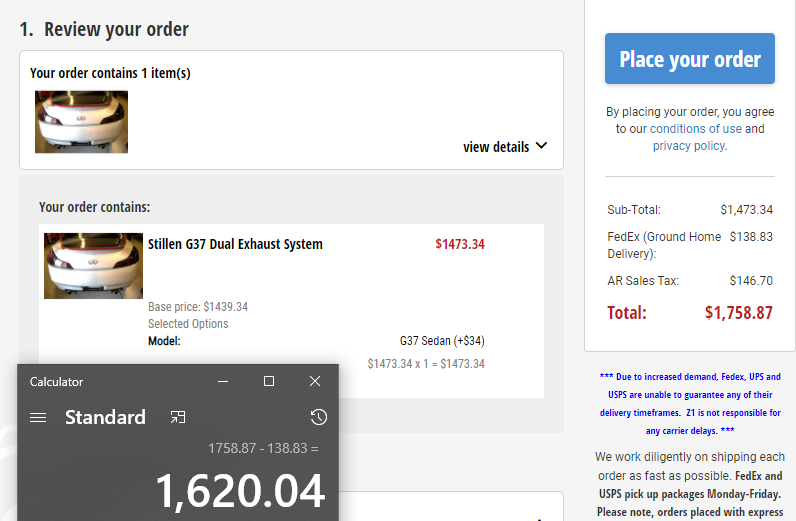Toggle Calculator keep on top mode

pos(178,418)
